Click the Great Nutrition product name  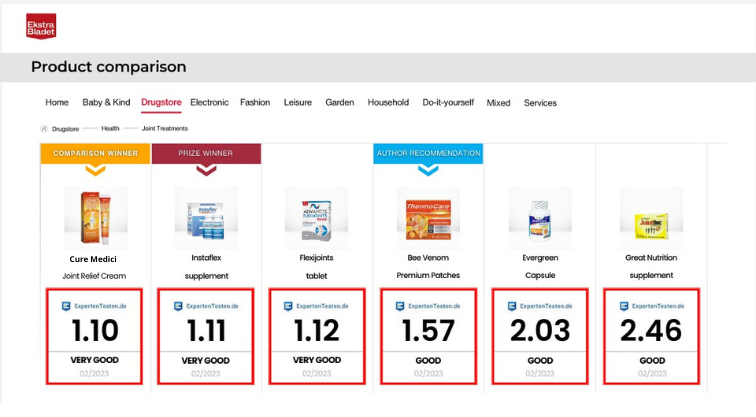click(x=651, y=258)
